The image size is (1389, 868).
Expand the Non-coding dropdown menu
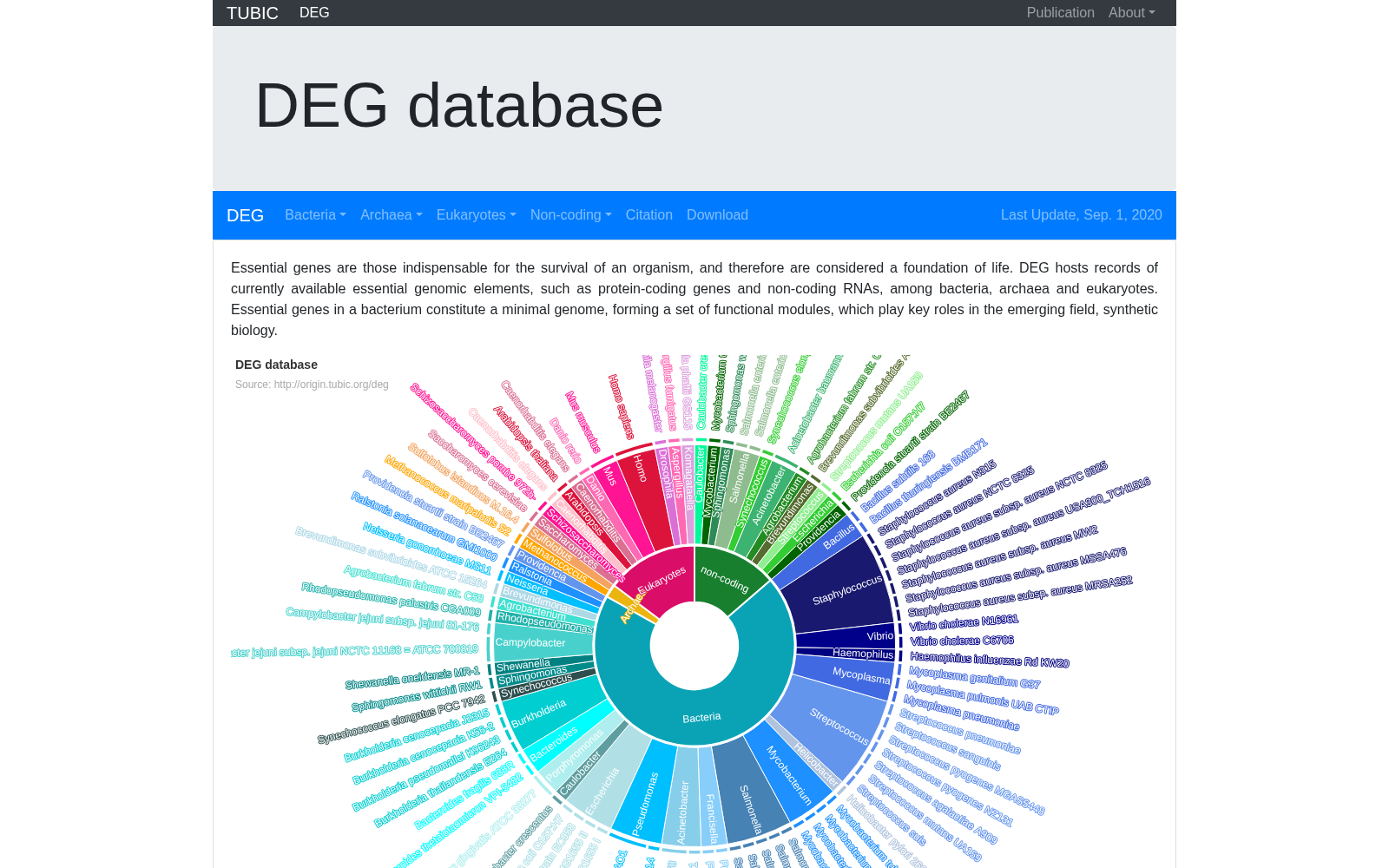570,215
